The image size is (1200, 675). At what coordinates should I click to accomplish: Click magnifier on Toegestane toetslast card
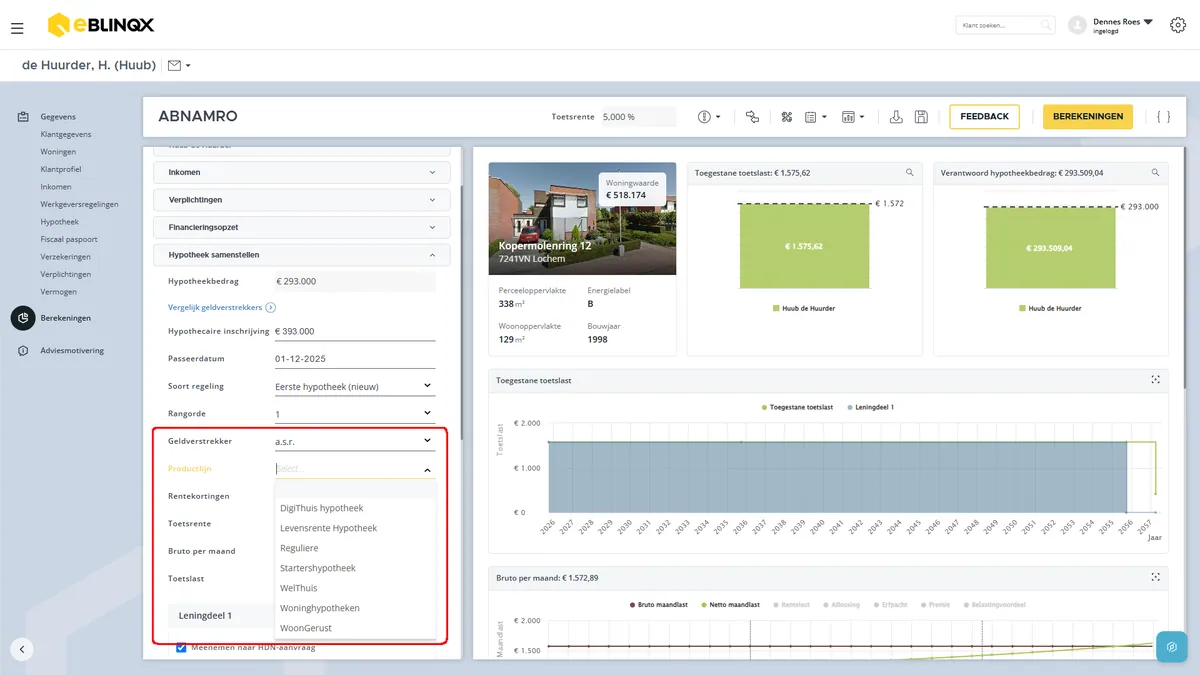(x=909, y=173)
